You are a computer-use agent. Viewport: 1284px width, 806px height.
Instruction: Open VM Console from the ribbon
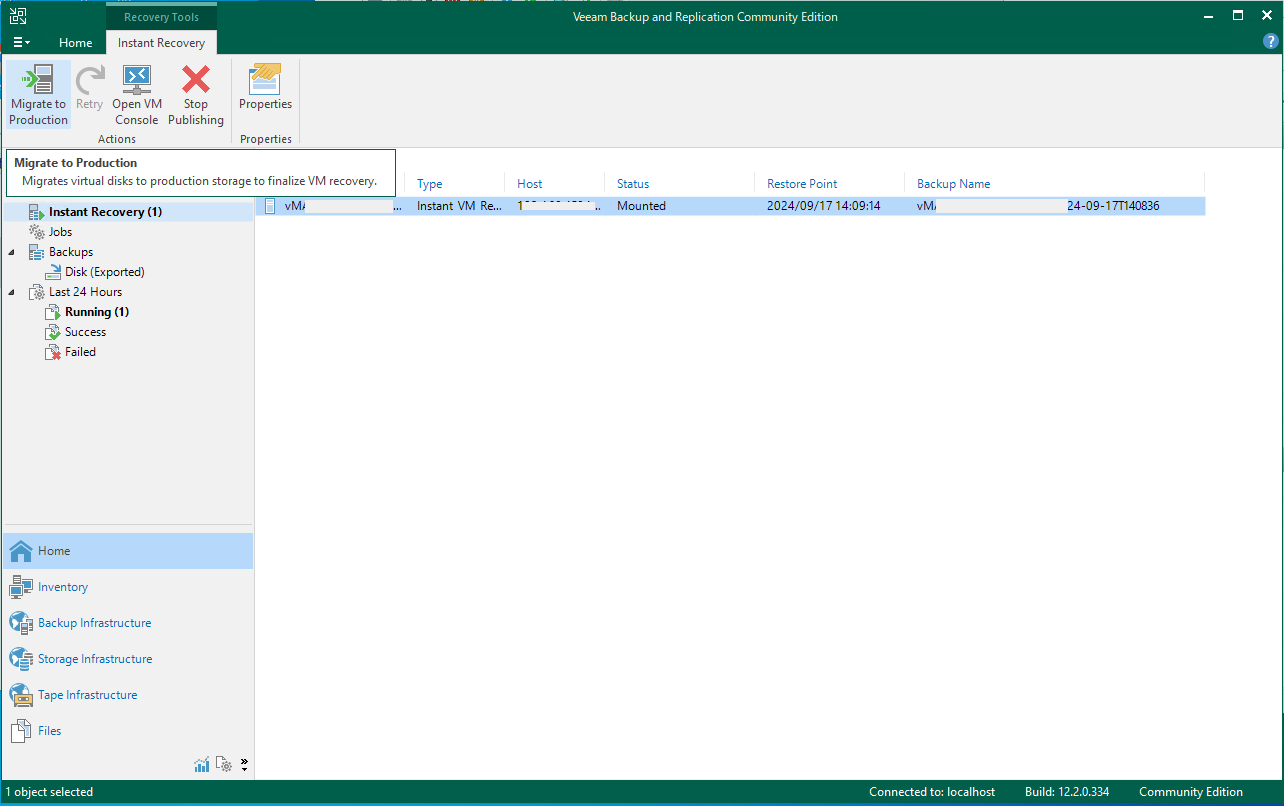pyautogui.click(x=136, y=95)
